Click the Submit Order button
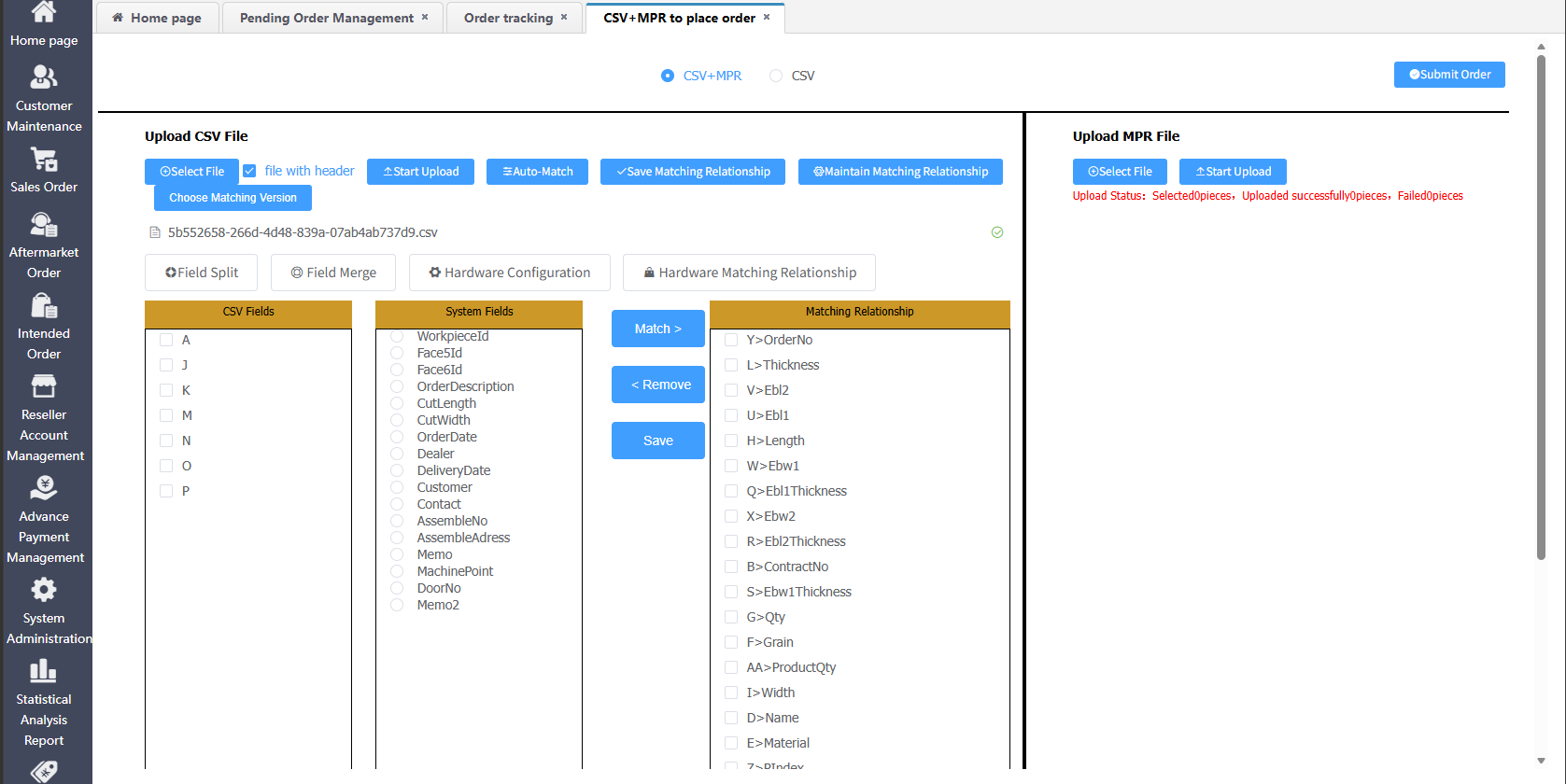Image resolution: width=1566 pixels, height=784 pixels. [1449, 75]
